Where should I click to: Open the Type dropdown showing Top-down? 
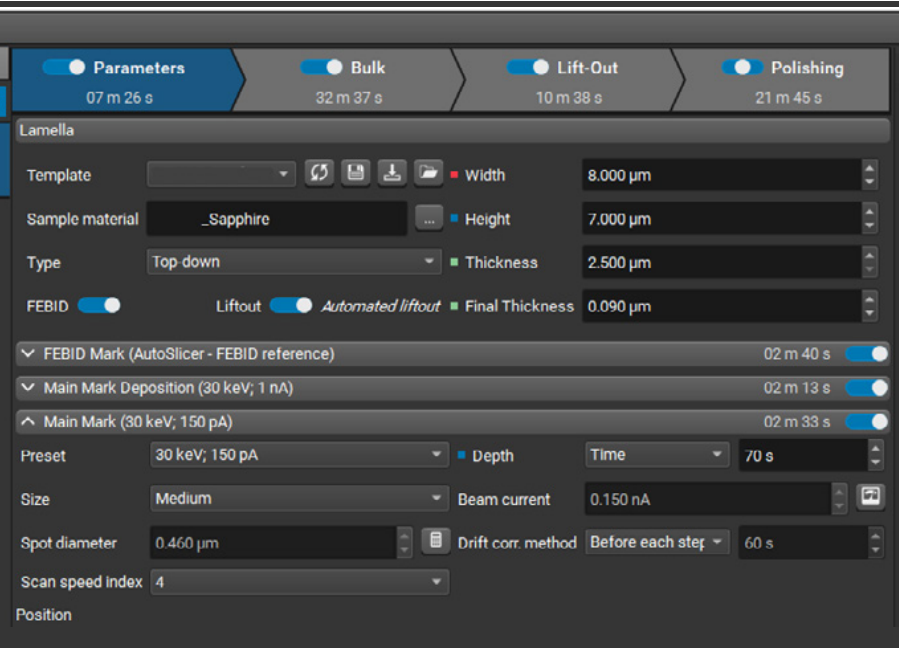(x=294, y=262)
